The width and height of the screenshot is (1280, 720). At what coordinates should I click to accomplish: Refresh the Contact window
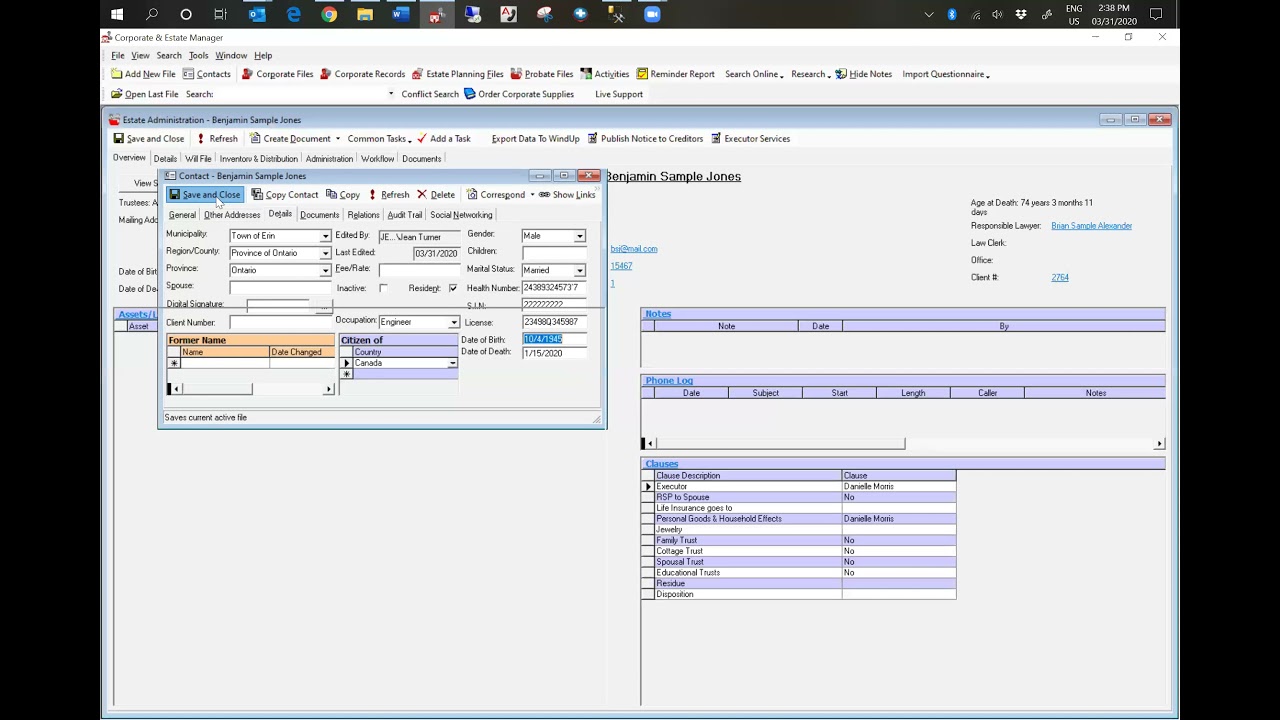click(x=388, y=195)
